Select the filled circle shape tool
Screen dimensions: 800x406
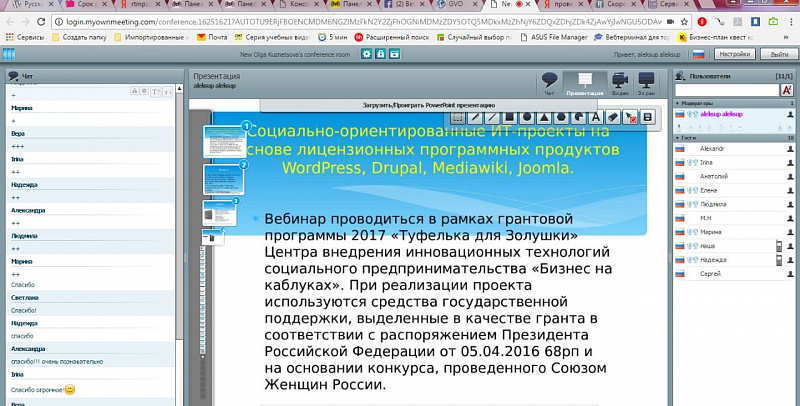click(527, 117)
